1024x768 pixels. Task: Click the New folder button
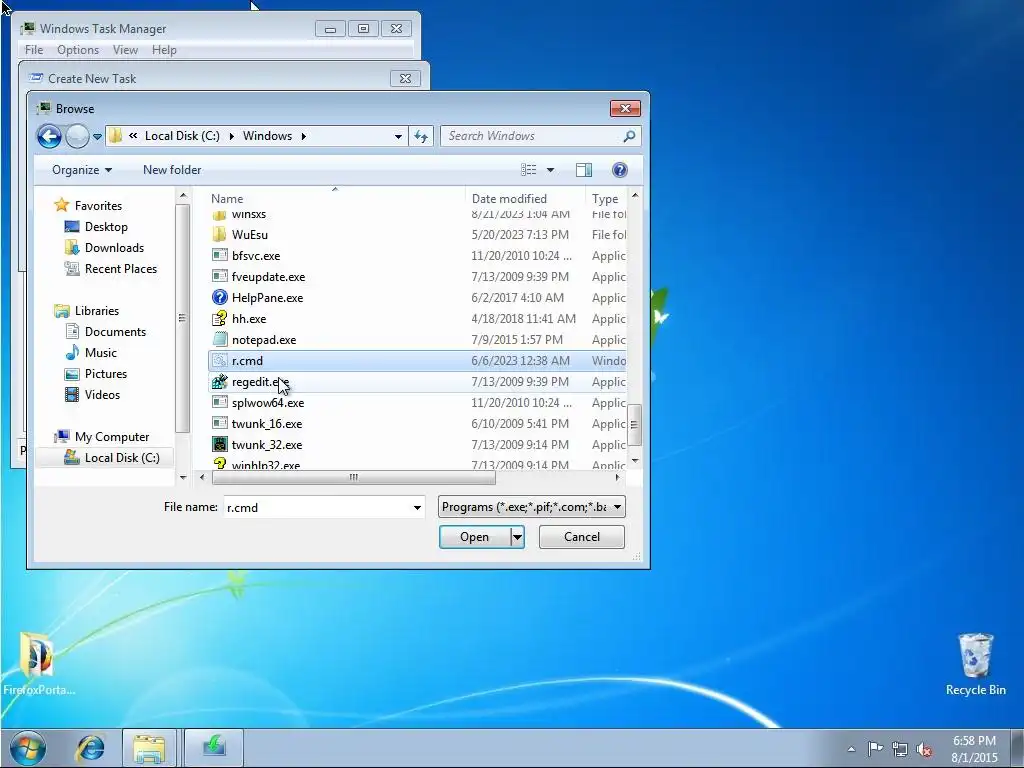tap(172, 170)
